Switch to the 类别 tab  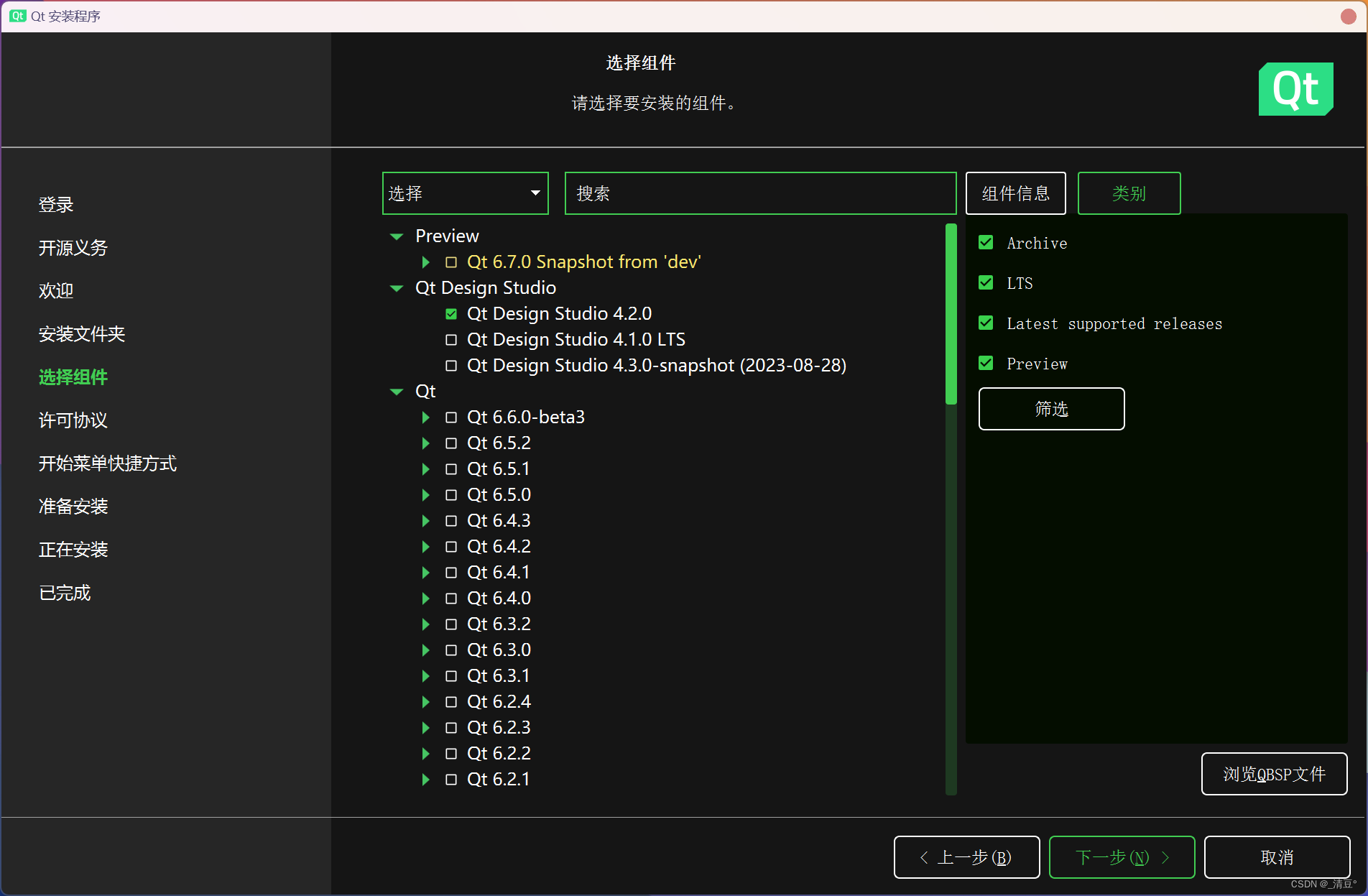point(1129,193)
